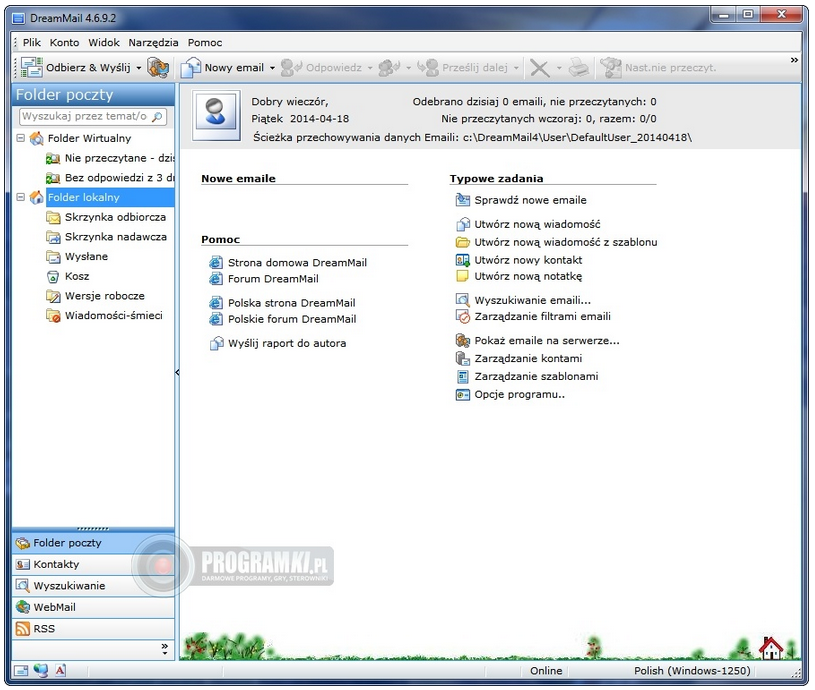Click the globe account icon after Odbierz & Wyślij
815x690 pixels.
(158, 68)
